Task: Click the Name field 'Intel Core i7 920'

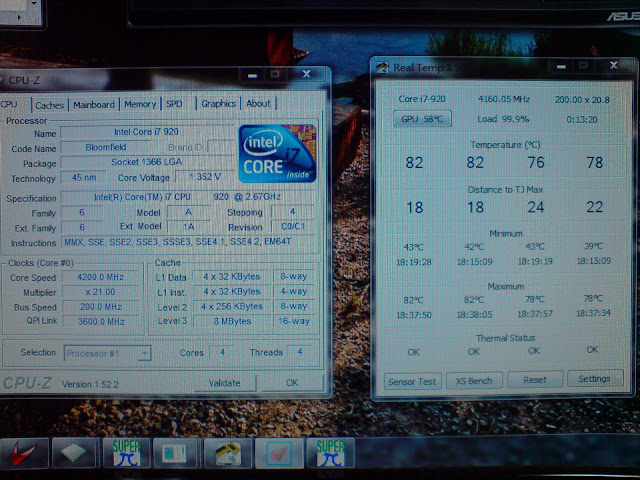Action: pyautogui.click(x=147, y=132)
